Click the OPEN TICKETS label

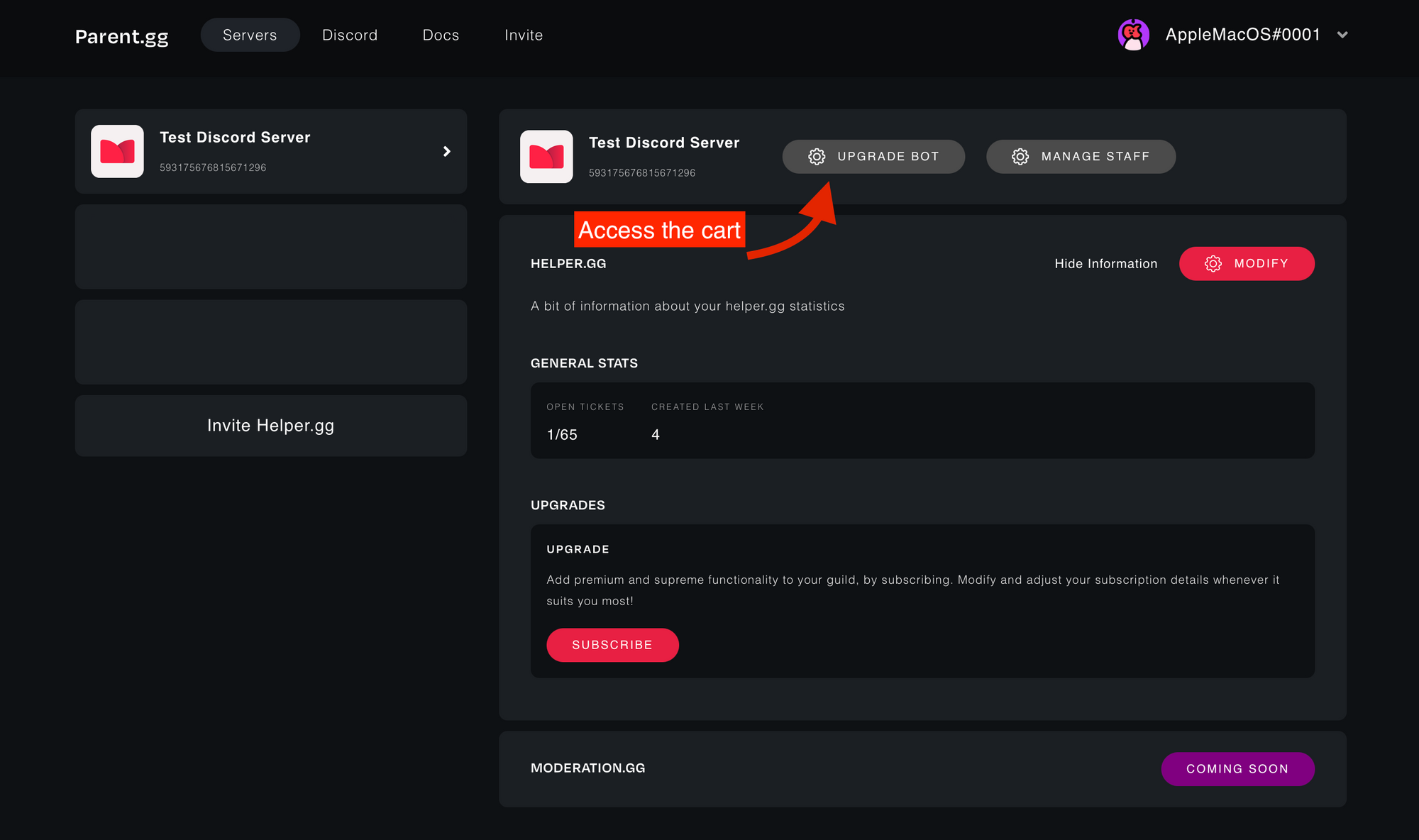coord(585,407)
